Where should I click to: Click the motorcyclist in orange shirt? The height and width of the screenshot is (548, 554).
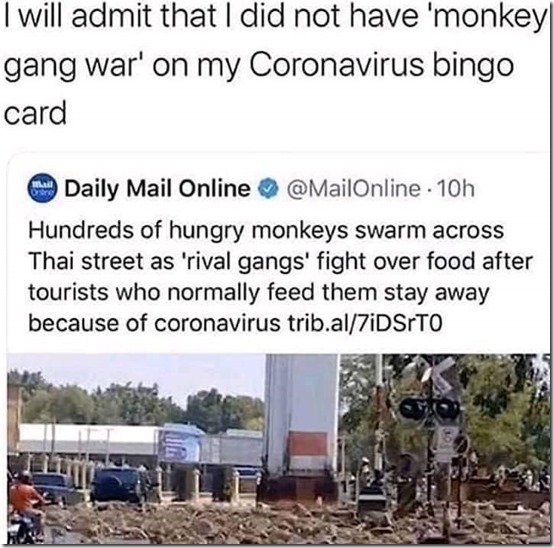tap(24, 507)
